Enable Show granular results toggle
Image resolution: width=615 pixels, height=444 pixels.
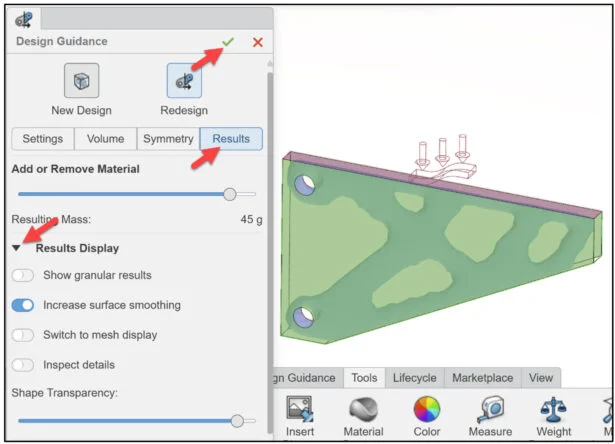(x=22, y=275)
